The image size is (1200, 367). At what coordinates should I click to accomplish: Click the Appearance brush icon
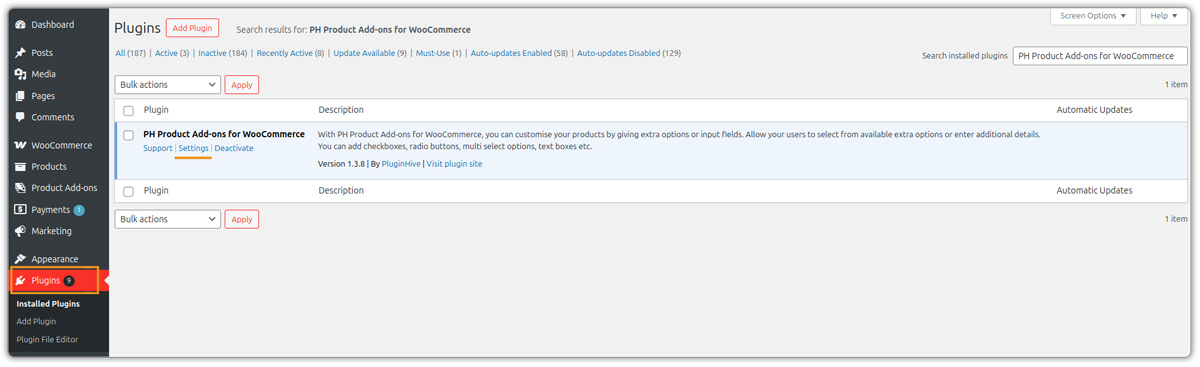point(20,259)
